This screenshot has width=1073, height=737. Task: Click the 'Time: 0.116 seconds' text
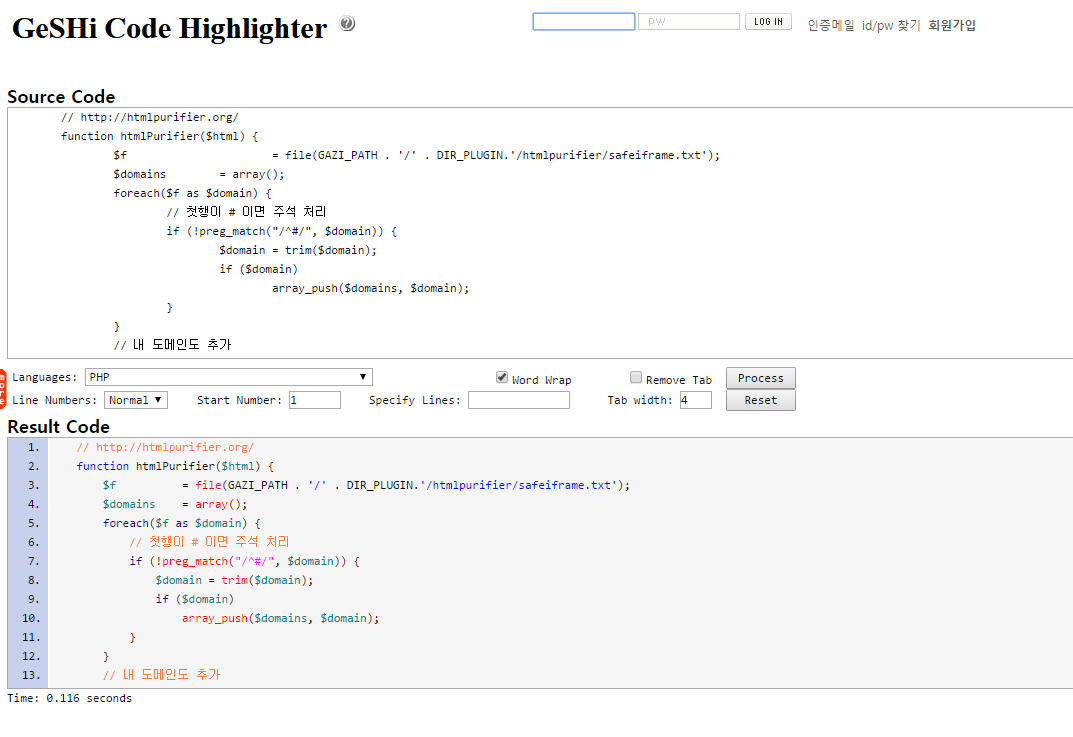[x=69, y=698]
